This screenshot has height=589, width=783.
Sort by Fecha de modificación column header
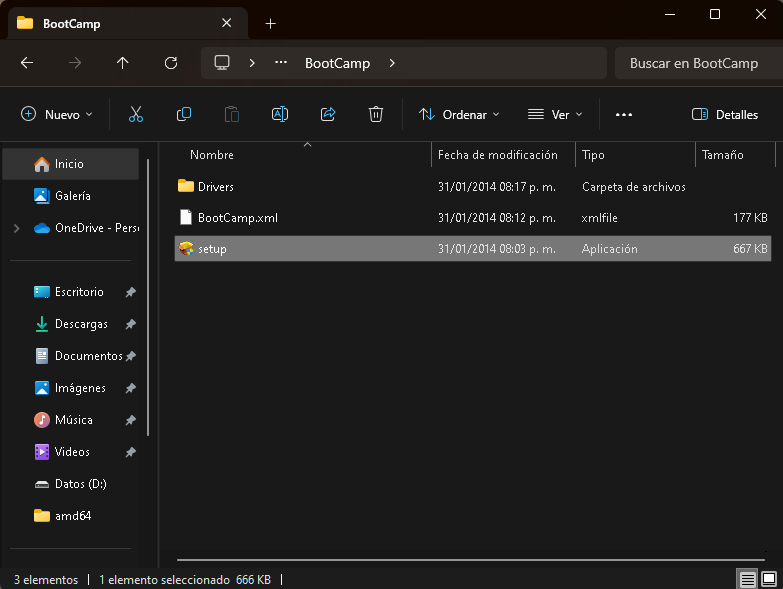point(497,155)
